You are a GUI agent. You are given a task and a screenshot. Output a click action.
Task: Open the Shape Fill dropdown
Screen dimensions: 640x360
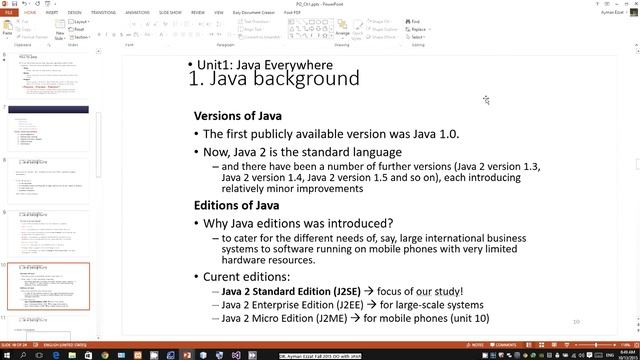(379, 21)
